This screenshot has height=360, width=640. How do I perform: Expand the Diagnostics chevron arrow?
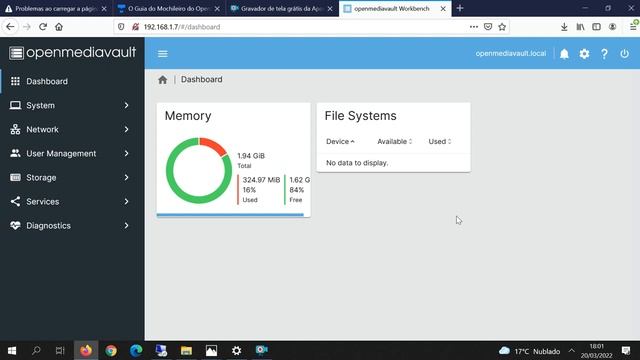[127, 226]
